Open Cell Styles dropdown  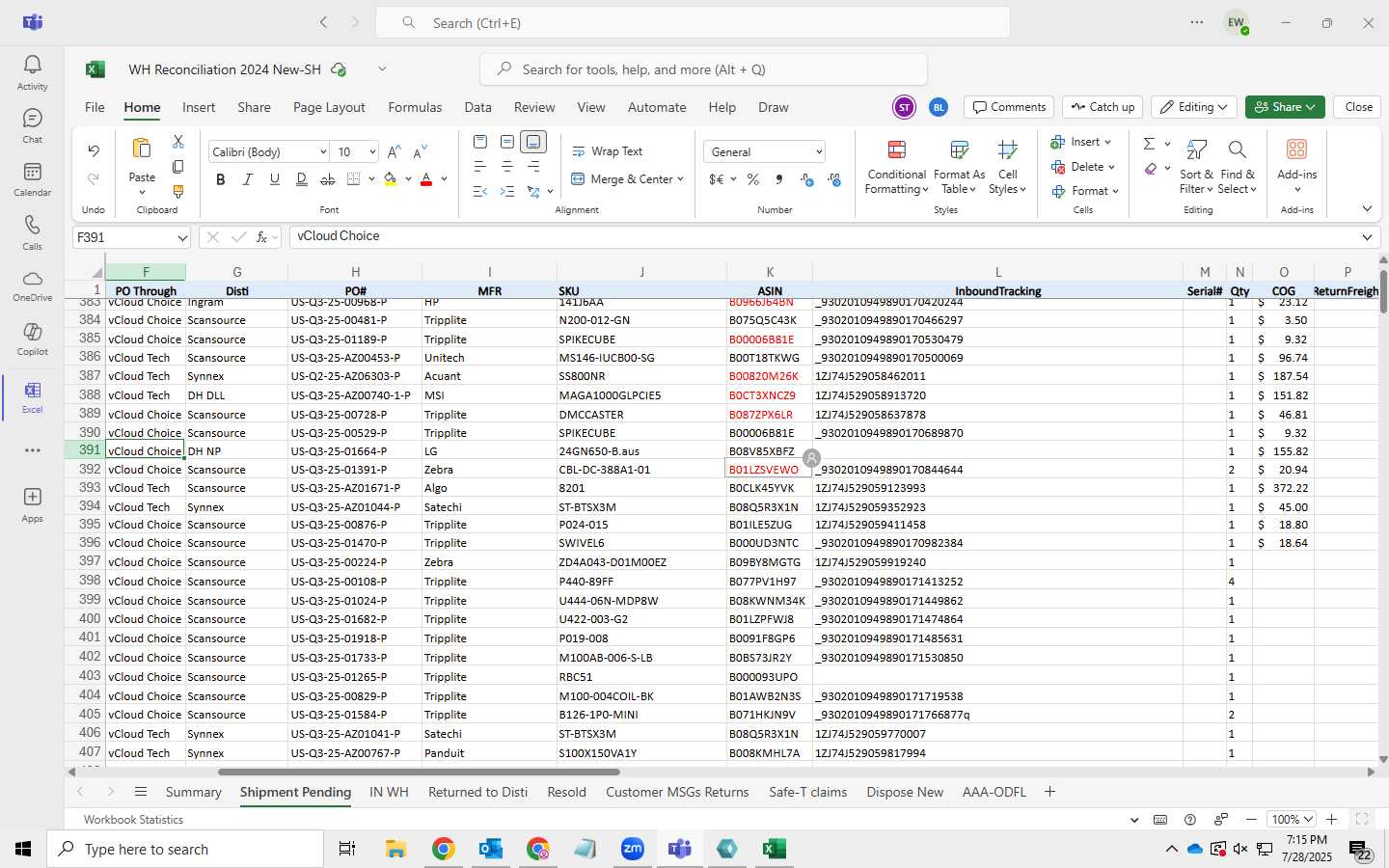(x=1007, y=167)
